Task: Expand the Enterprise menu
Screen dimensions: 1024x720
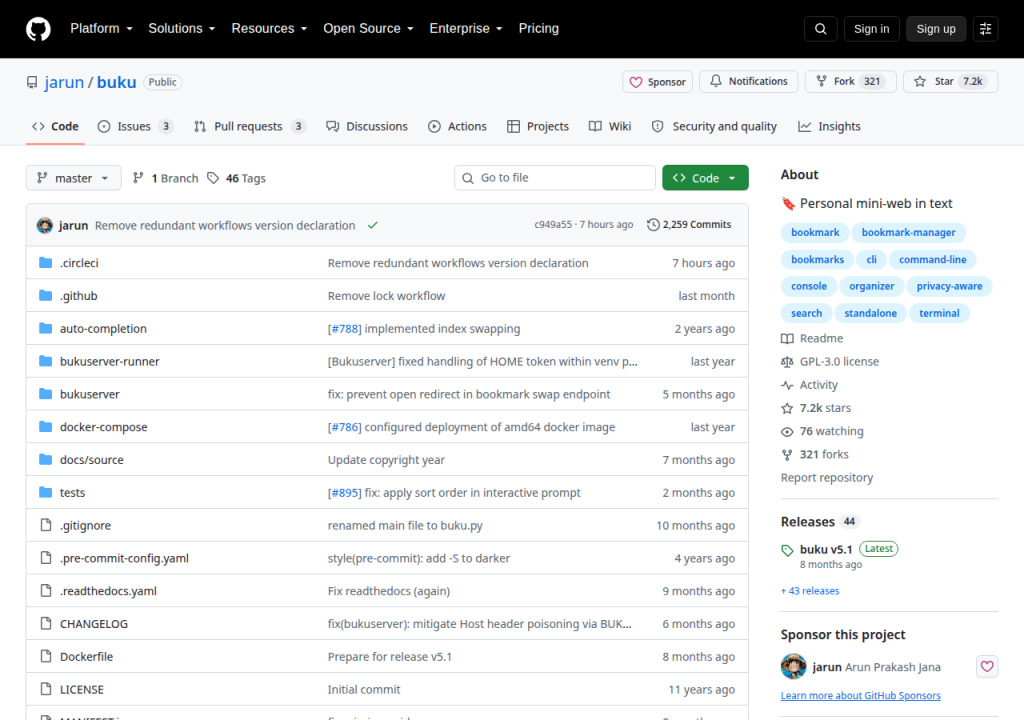Action: 466,29
